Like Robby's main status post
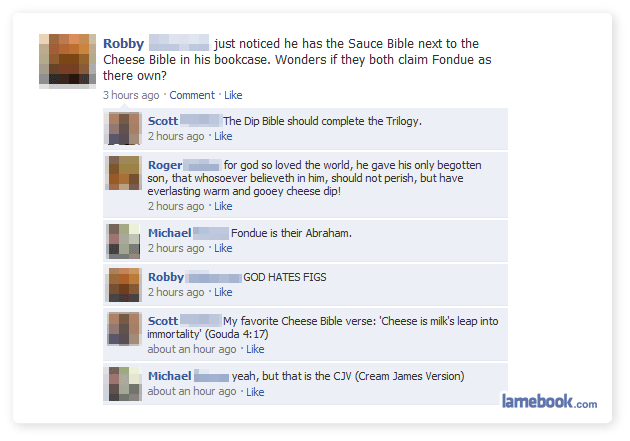The image size is (630, 441). [x=233, y=95]
